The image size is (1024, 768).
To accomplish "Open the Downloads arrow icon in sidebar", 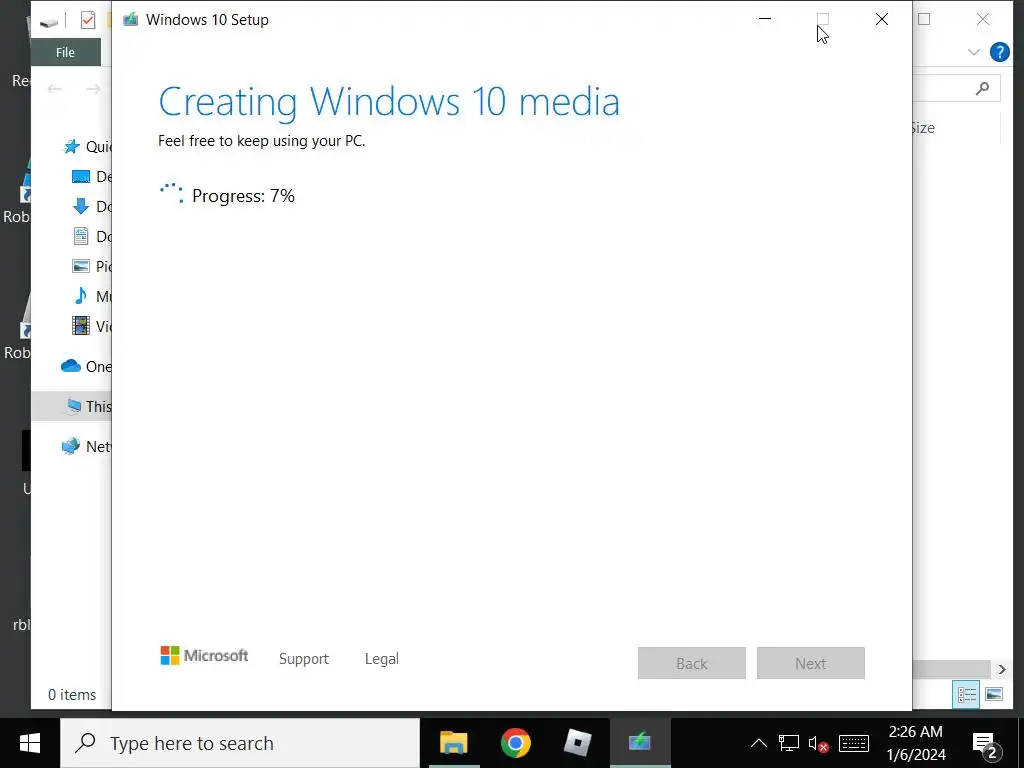I will click(x=81, y=206).
